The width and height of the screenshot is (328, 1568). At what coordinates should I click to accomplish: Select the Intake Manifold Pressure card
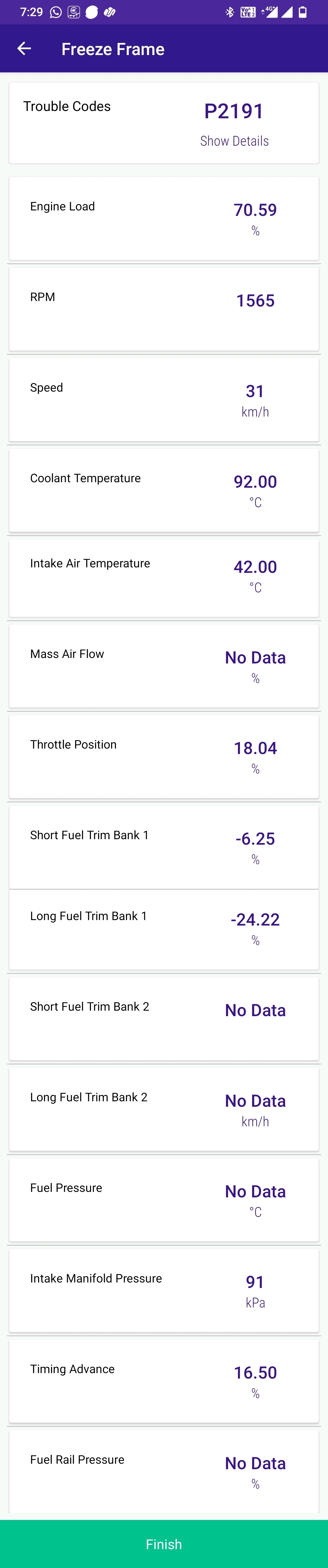pos(164,1290)
